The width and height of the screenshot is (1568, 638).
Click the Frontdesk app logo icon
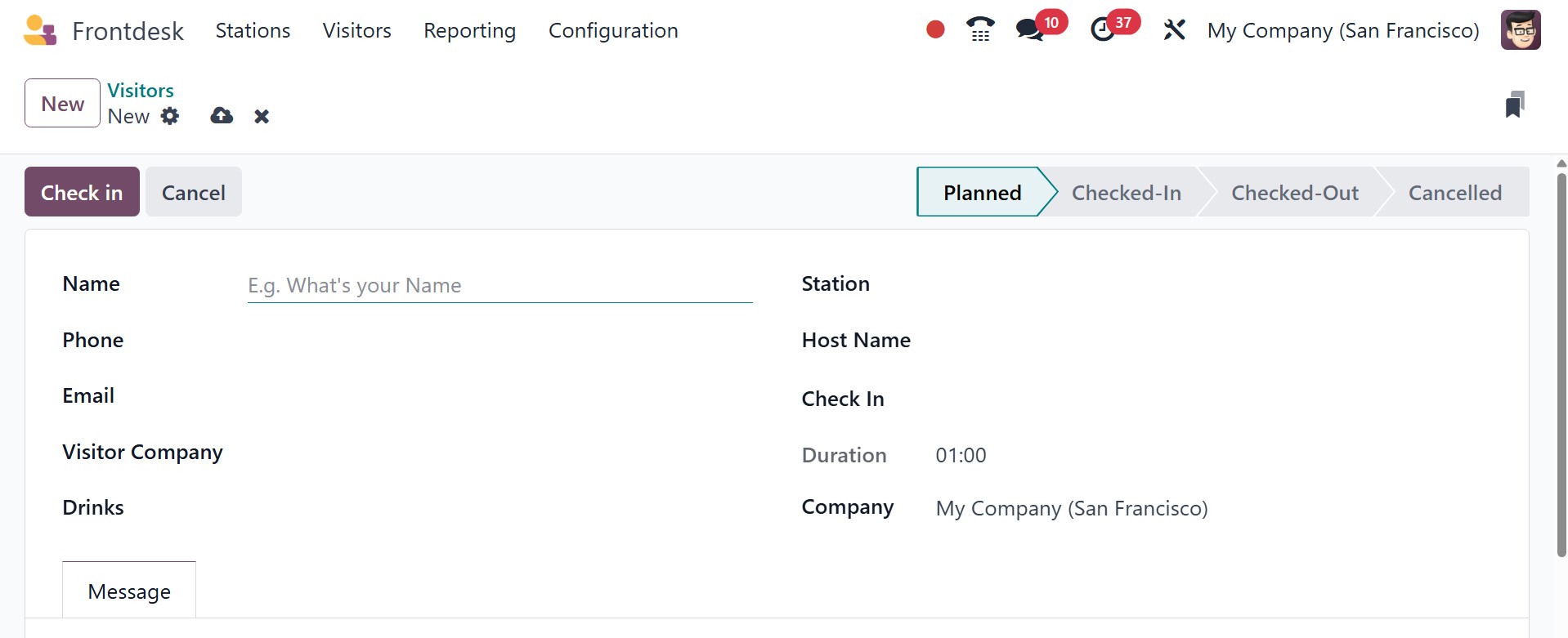click(40, 31)
